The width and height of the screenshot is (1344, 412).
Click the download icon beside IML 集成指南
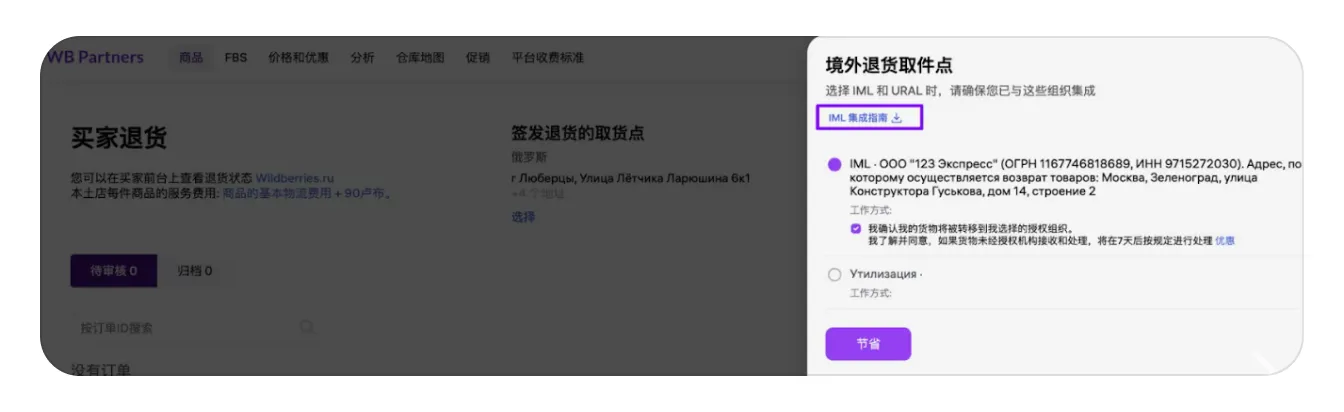pos(897,118)
